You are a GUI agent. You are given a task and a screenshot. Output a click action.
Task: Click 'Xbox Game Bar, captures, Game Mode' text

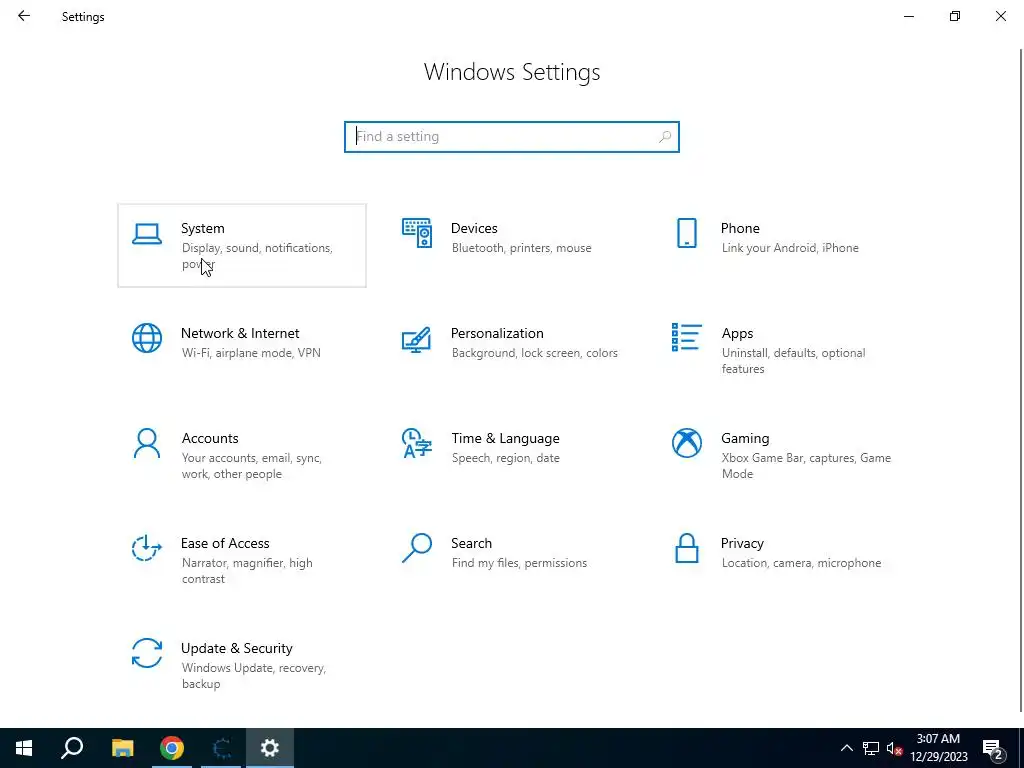(806, 466)
